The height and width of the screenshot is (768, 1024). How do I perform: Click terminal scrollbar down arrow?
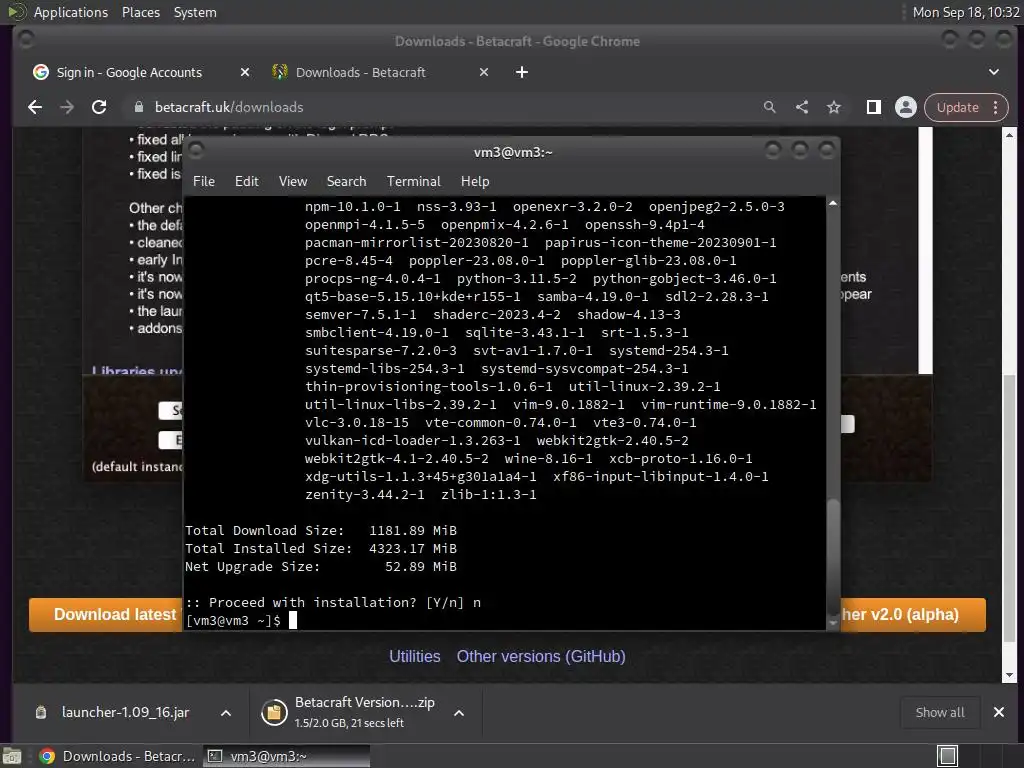pyautogui.click(x=833, y=623)
